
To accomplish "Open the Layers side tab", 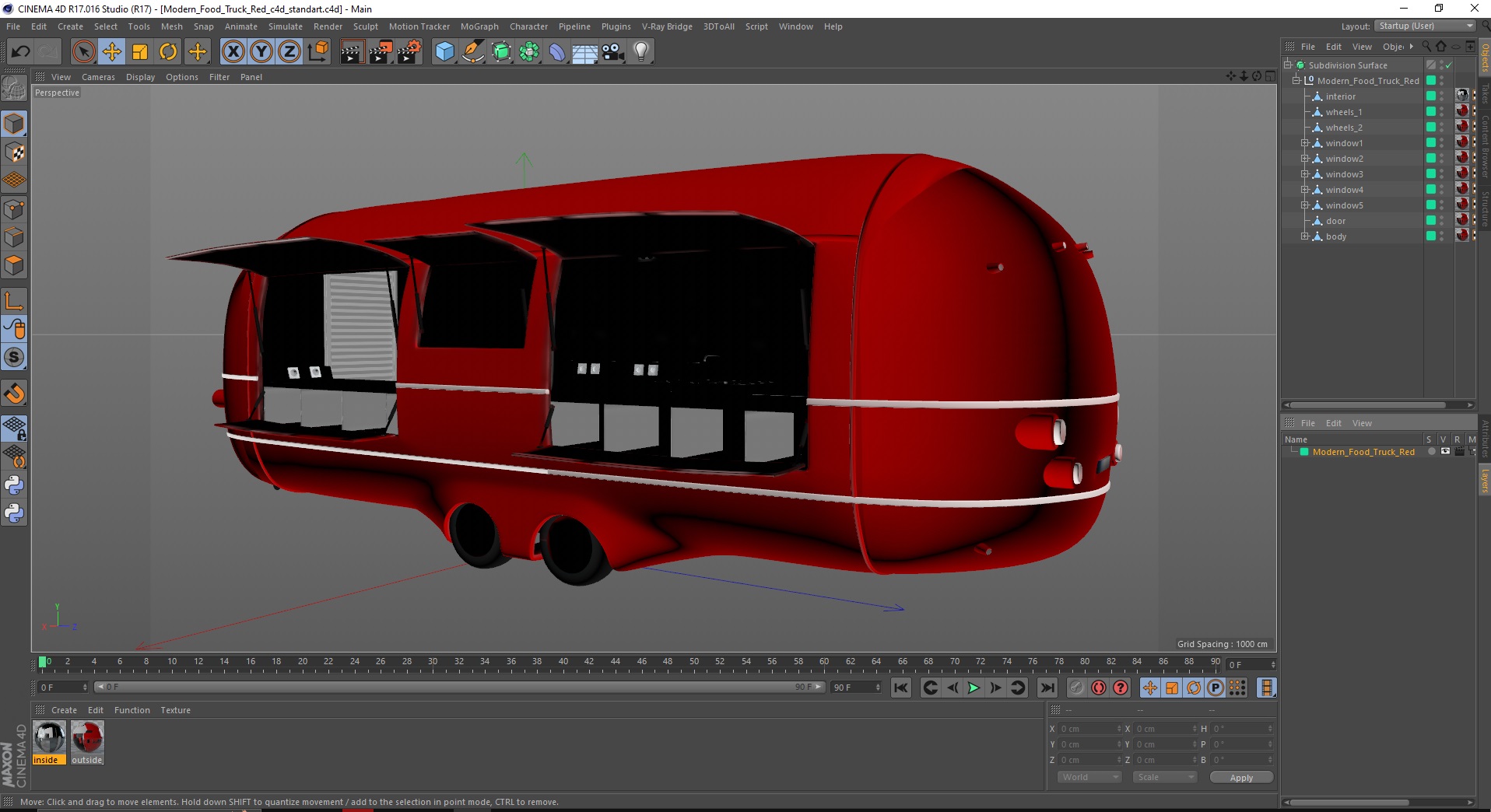I will coord(1485,481).
